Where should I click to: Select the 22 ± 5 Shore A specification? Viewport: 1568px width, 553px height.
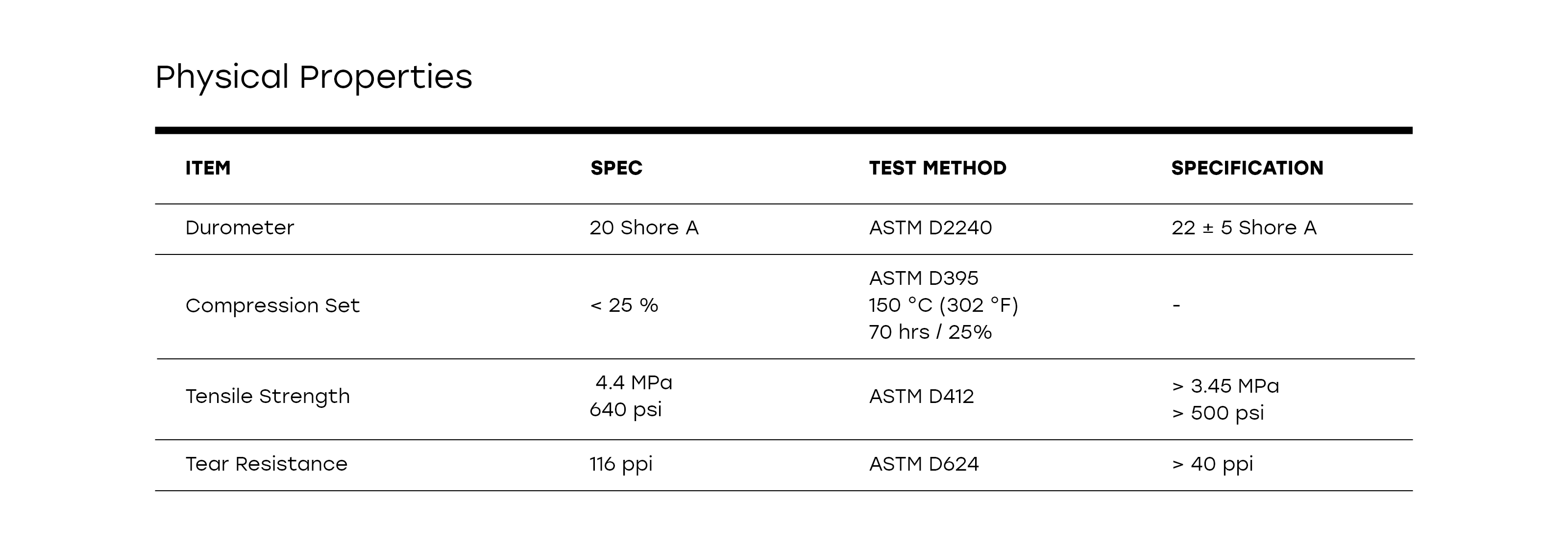pyautogui.click(x=1244, y=228)
